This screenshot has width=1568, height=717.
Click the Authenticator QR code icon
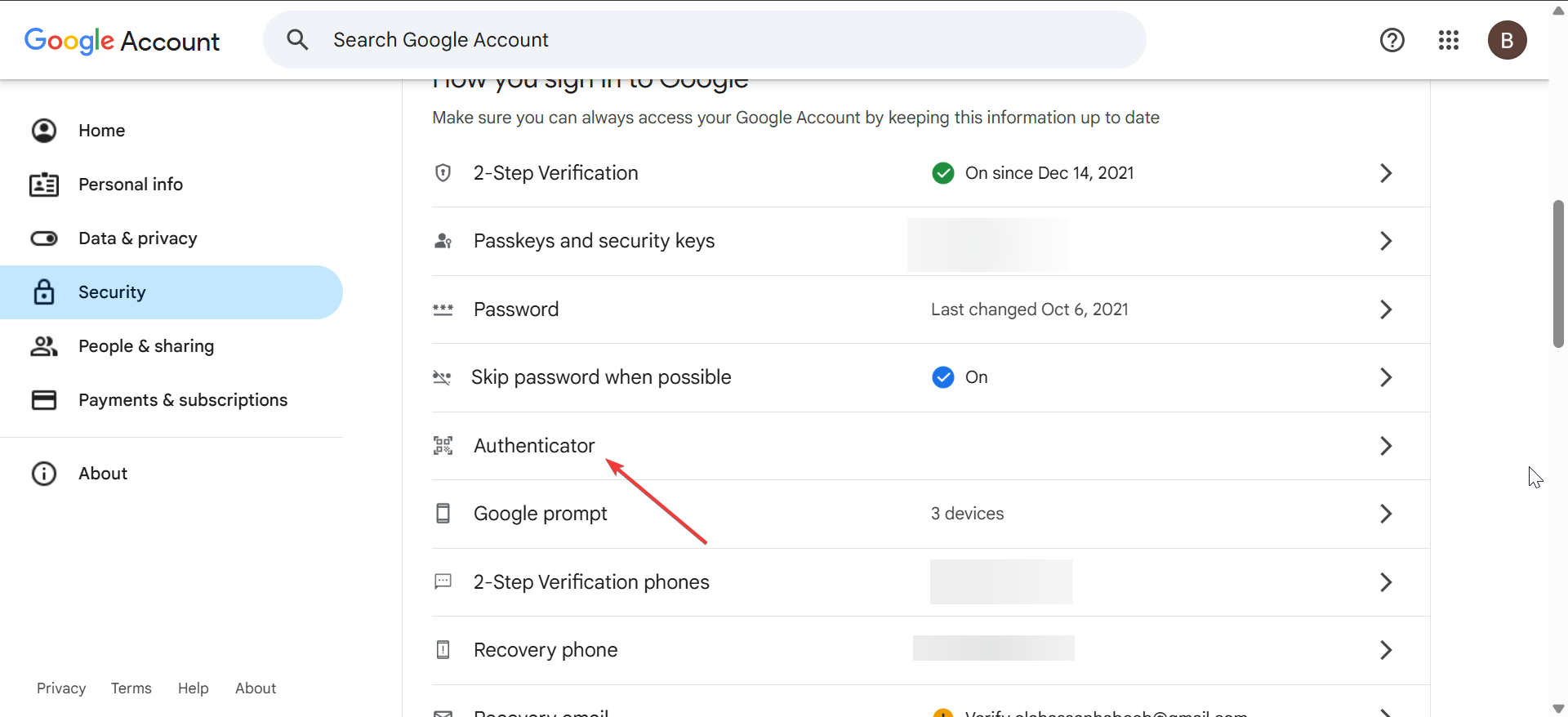click(443, 446)
